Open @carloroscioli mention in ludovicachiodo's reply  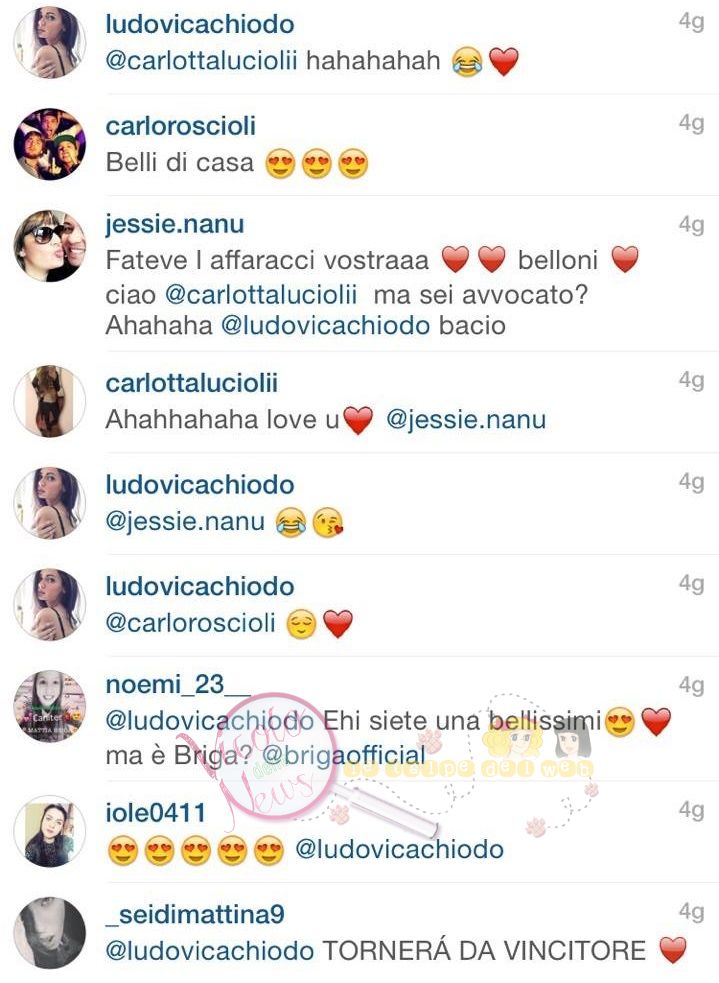tap(191, 623)
